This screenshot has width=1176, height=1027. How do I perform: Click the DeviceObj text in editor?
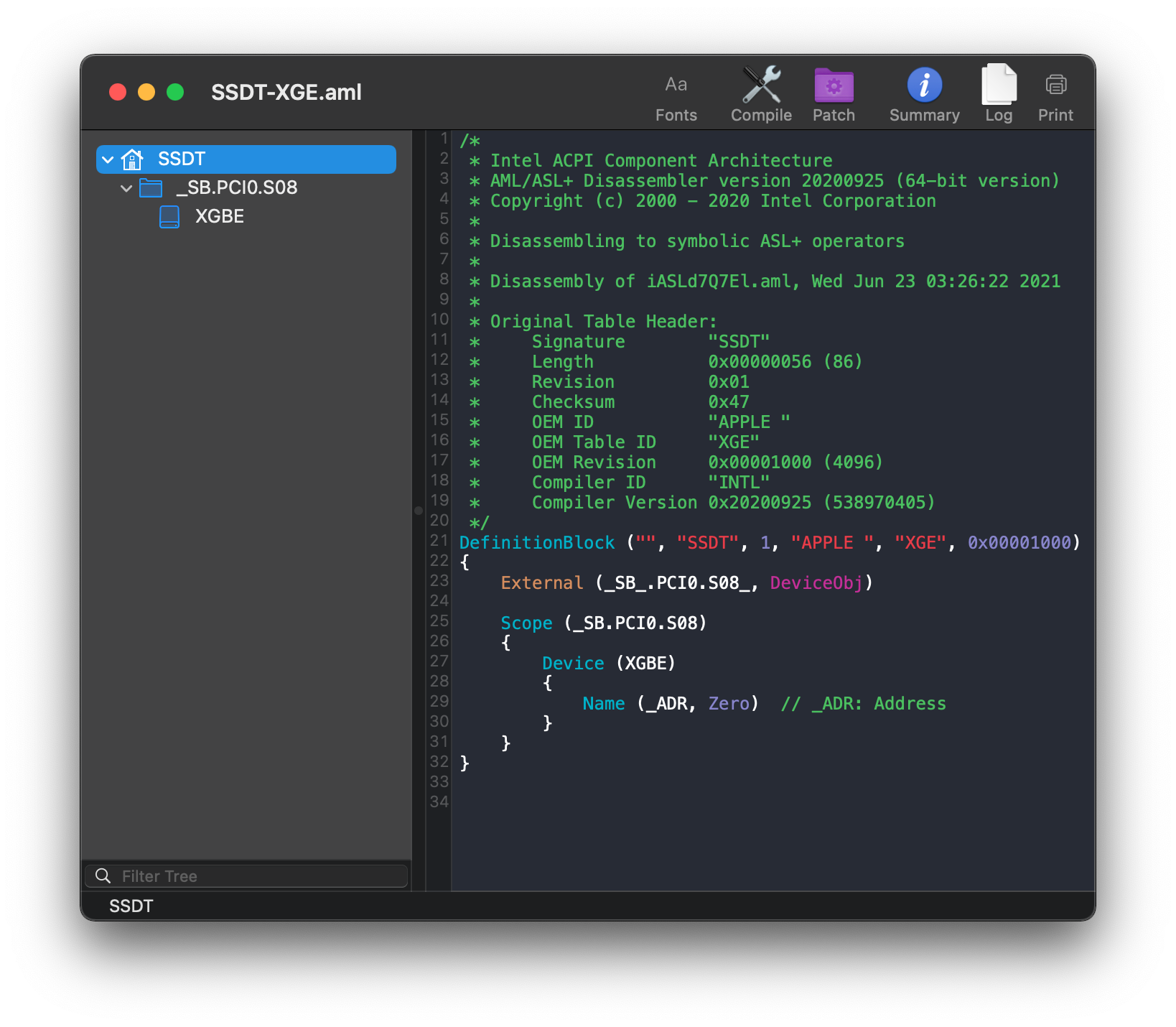[816, 582]
